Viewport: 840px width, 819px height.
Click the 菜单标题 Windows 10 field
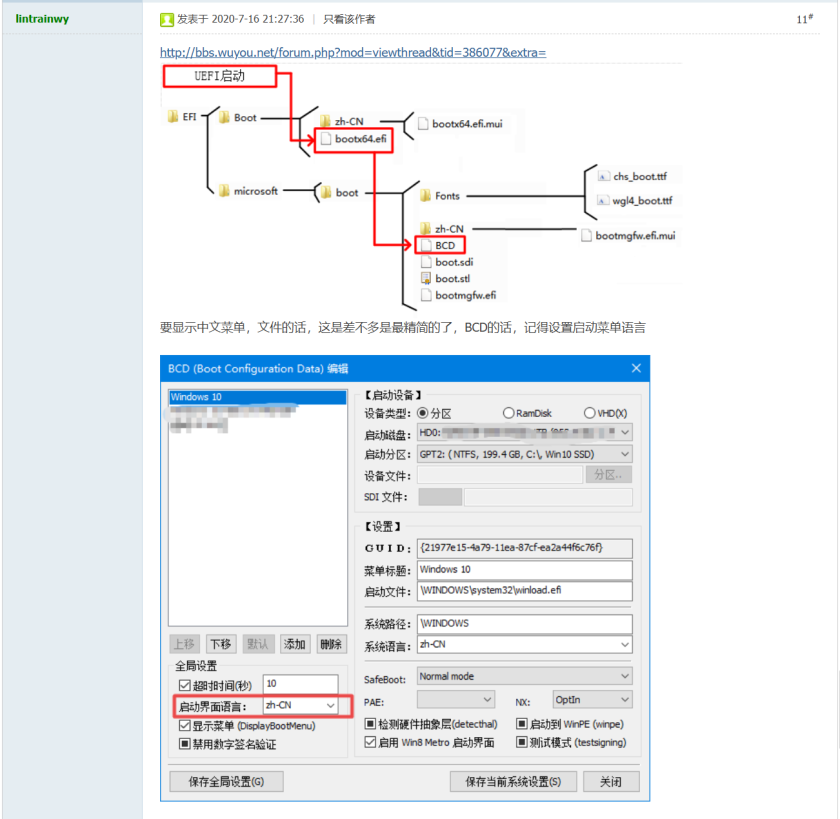click(x=524, y=570)
